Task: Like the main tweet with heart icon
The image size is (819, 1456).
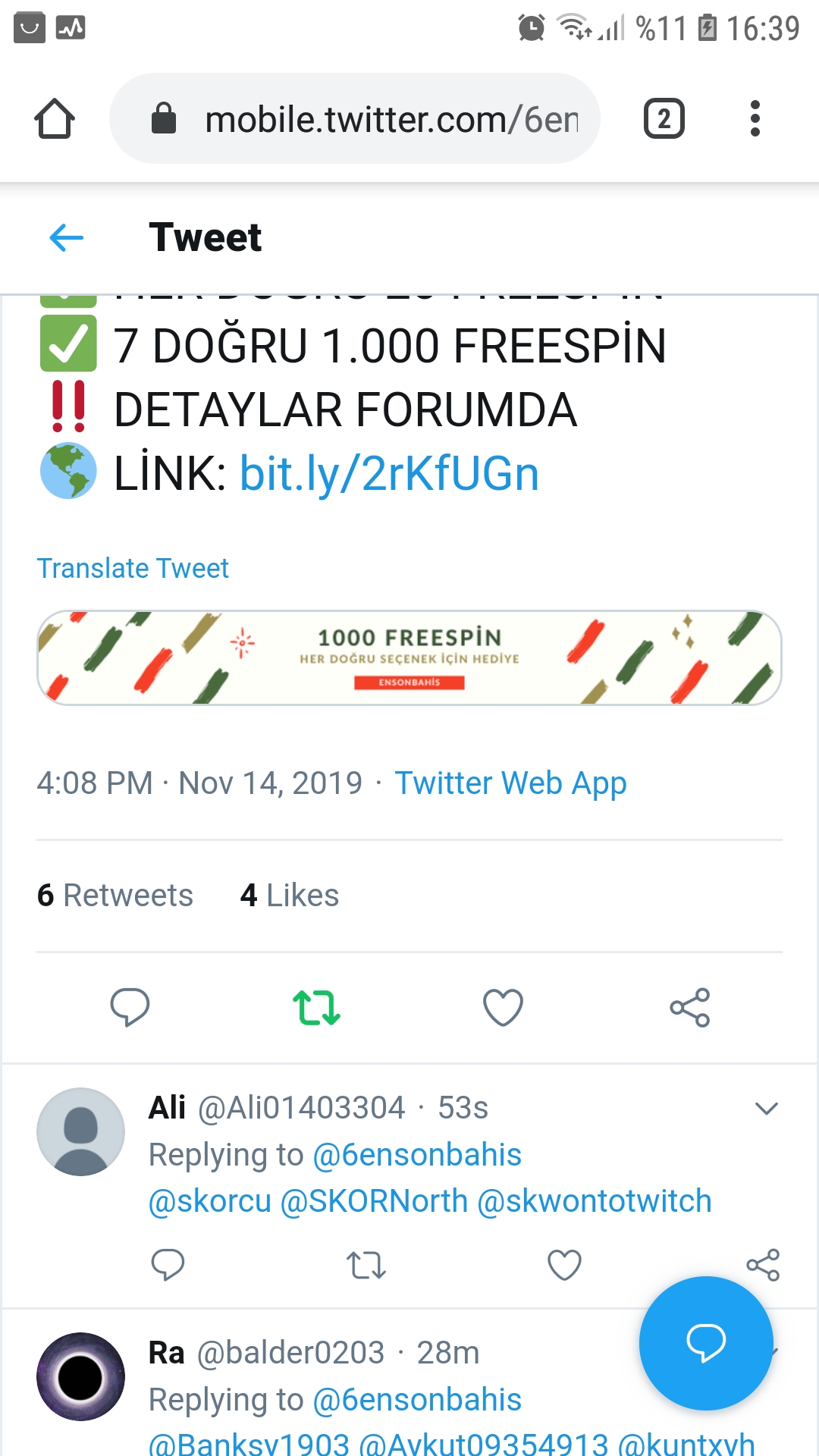Action: pos(504,1008)
